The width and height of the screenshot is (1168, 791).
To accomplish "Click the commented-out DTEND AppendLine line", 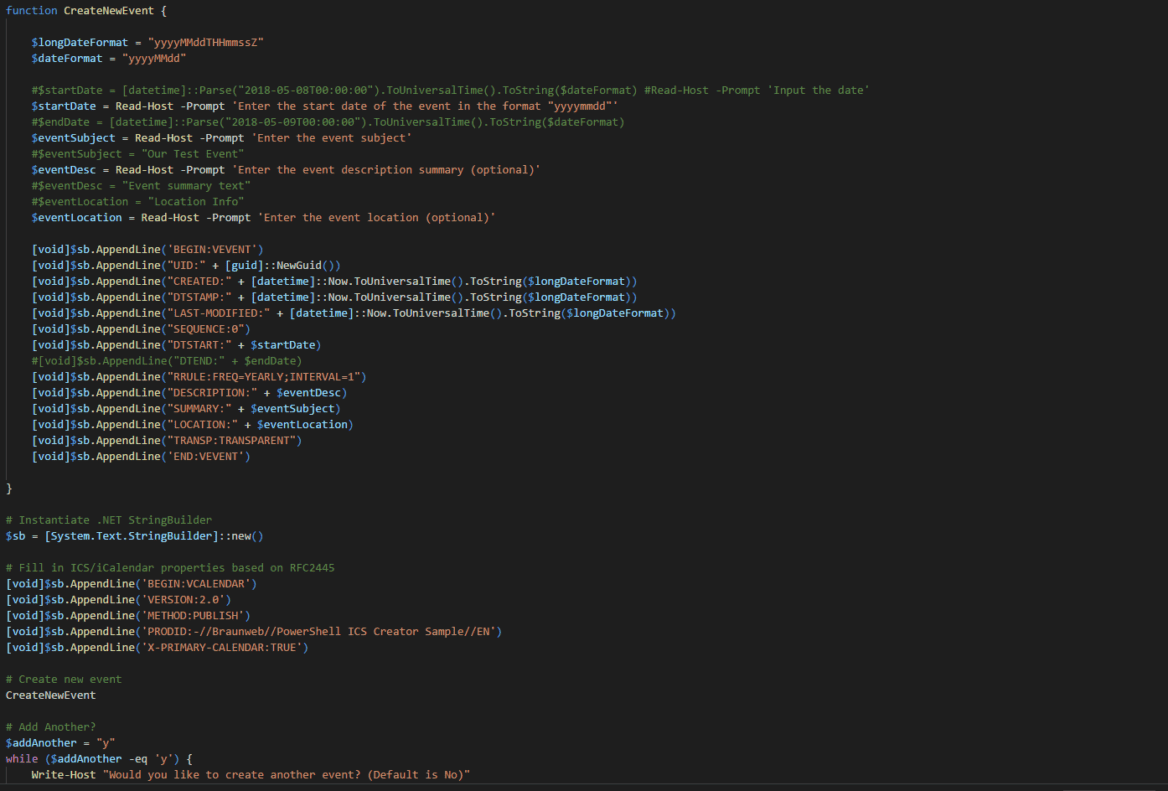I will [166, 361].
